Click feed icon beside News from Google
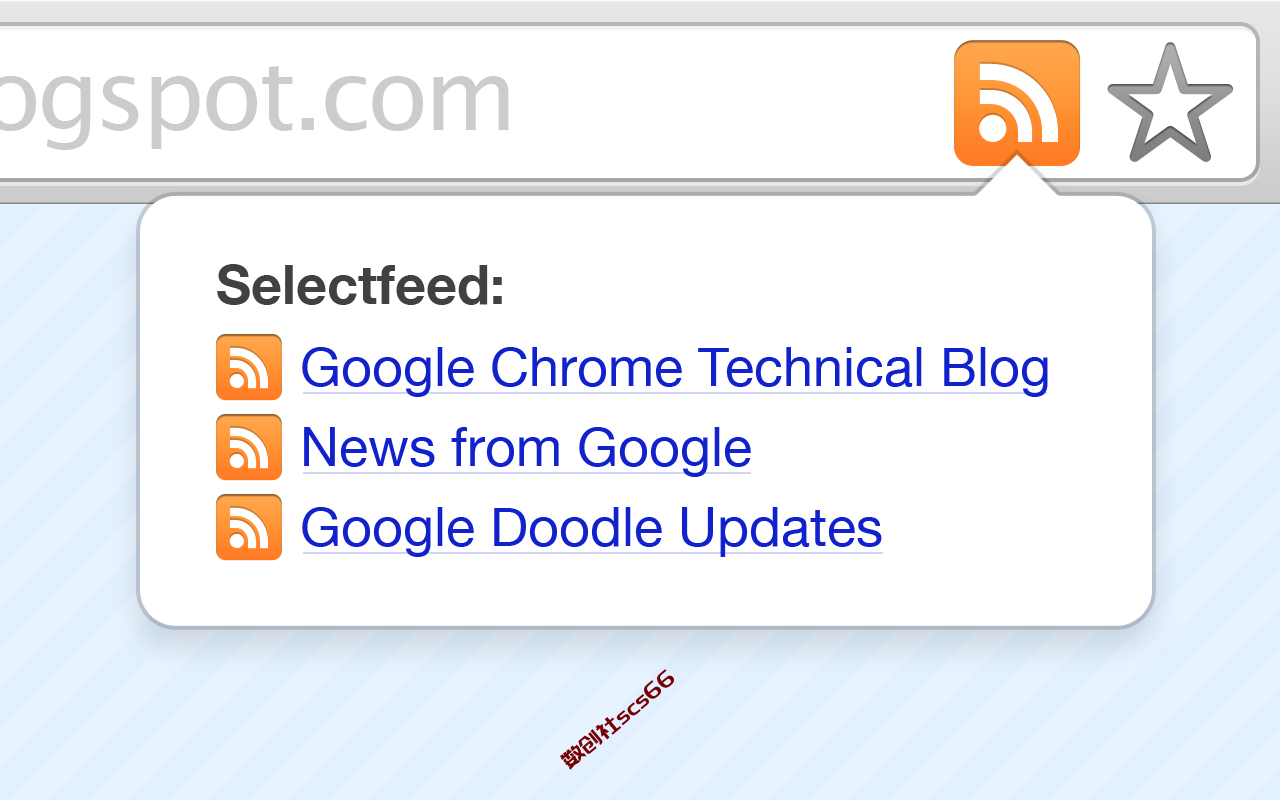The height and width of the screenshot is (800, 1280). pos(249,447)
